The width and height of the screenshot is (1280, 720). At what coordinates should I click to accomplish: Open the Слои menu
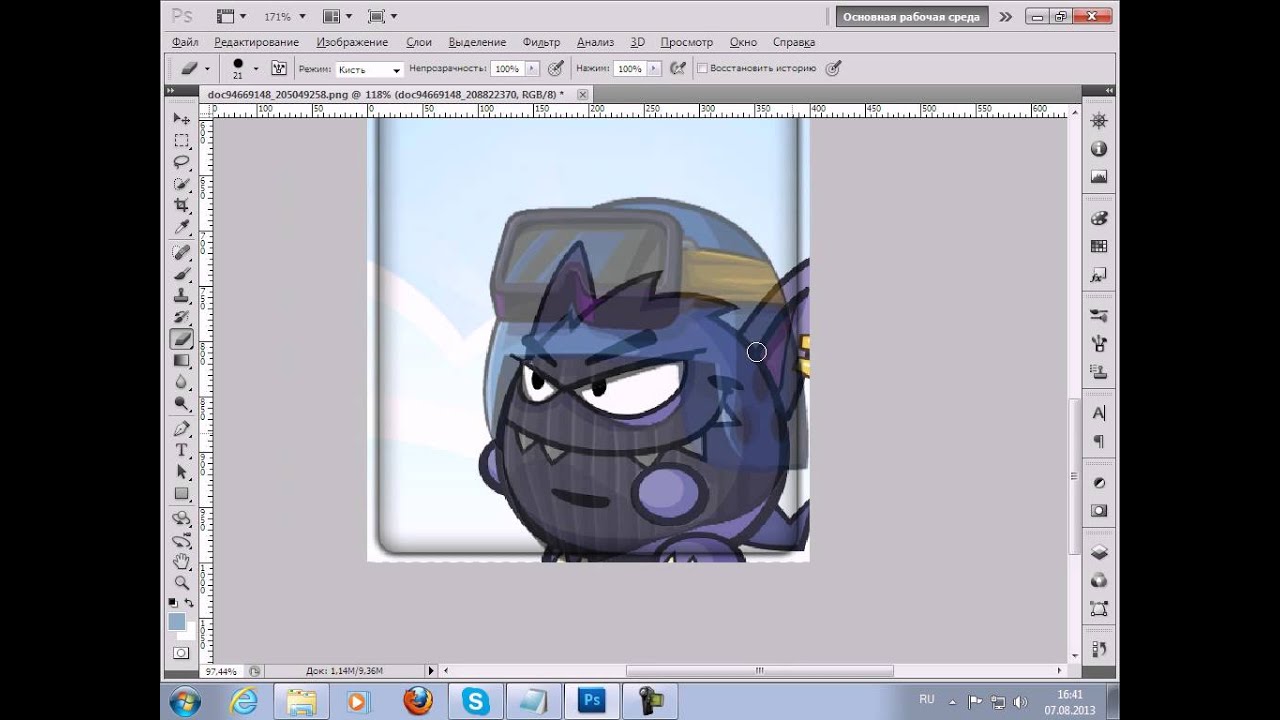coord(419,42)
